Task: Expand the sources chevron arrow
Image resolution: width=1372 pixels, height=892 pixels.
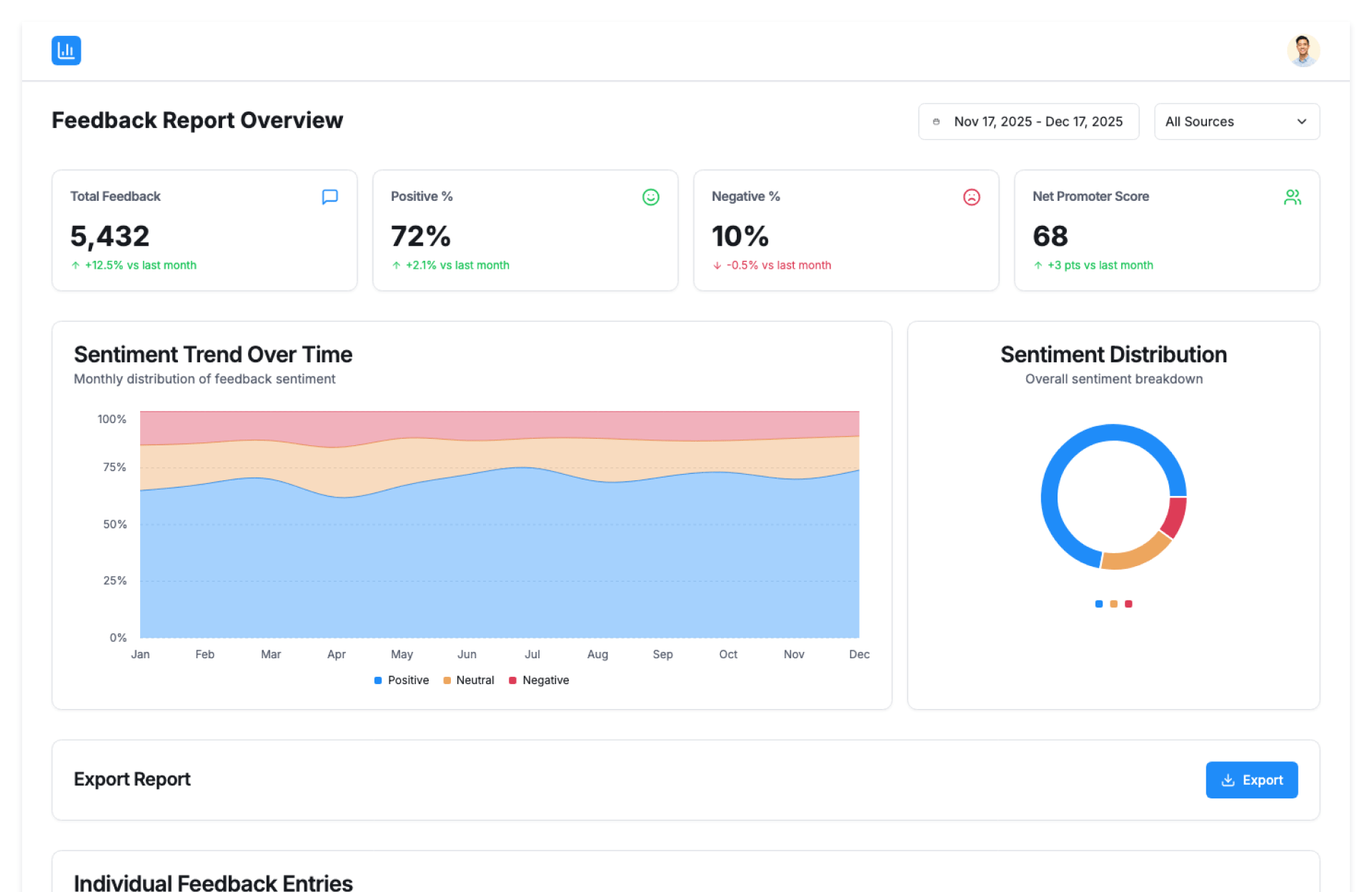Action: click(x=1301, y=122)
